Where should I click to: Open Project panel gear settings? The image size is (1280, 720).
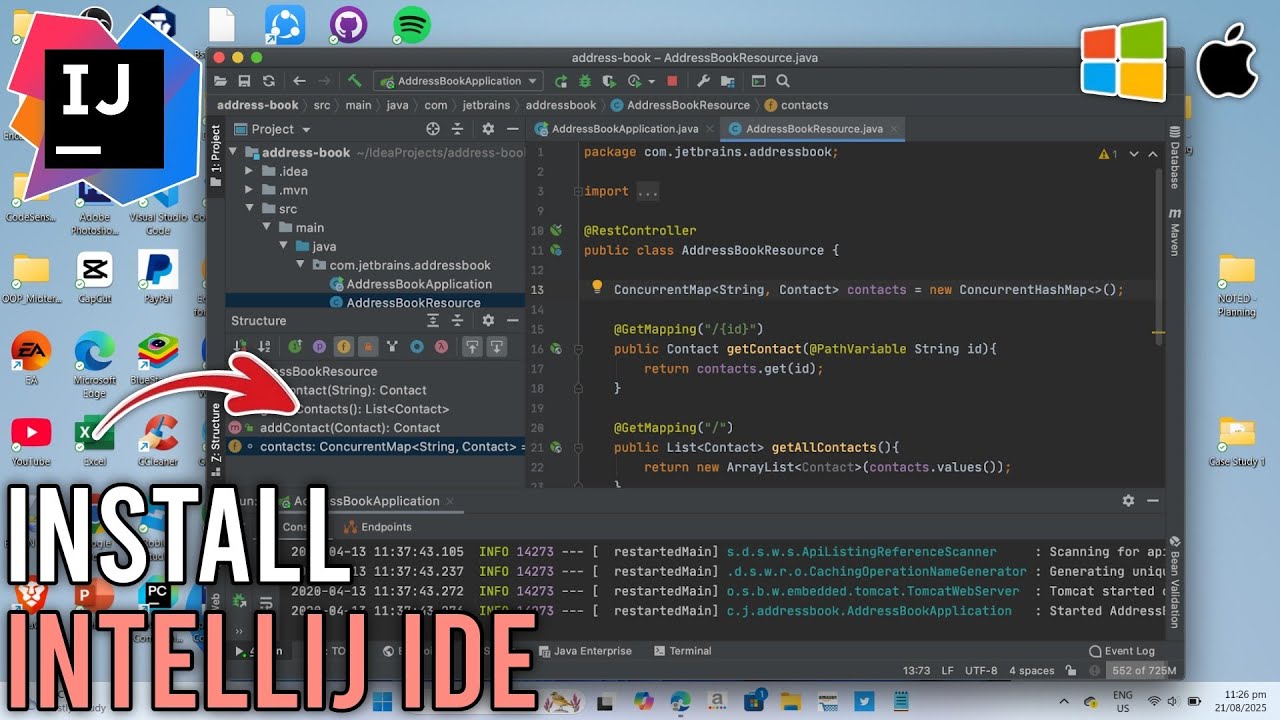click(488, 129)
